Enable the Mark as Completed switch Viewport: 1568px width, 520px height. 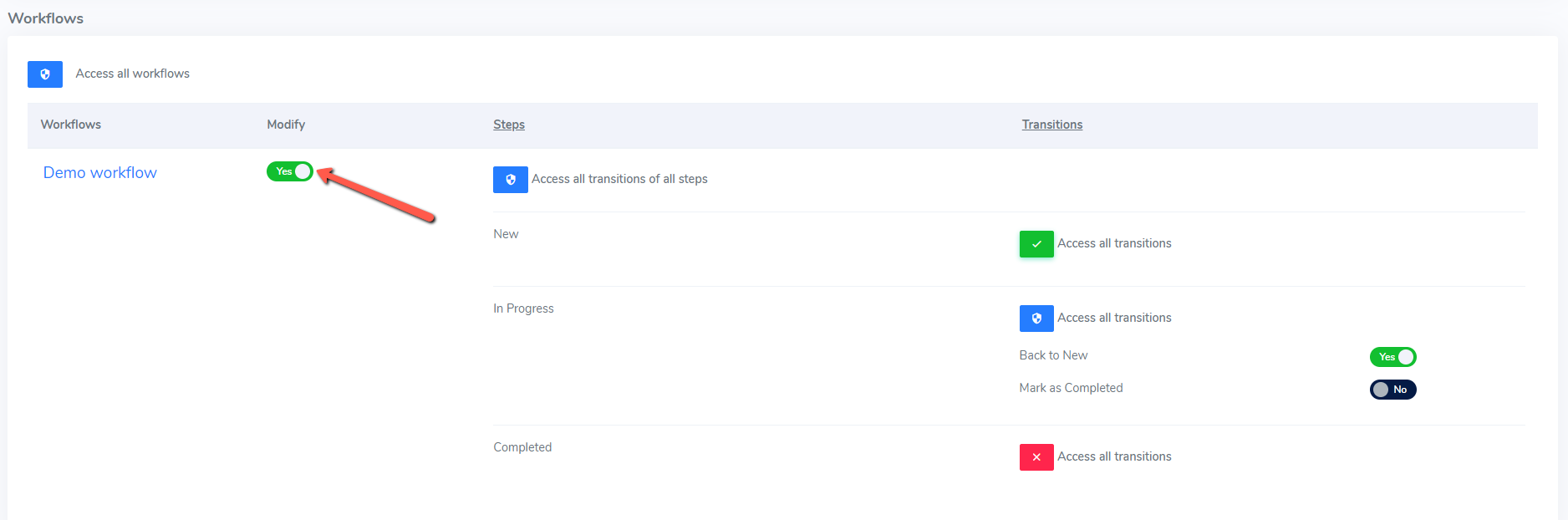click(x=1392, y=390)
